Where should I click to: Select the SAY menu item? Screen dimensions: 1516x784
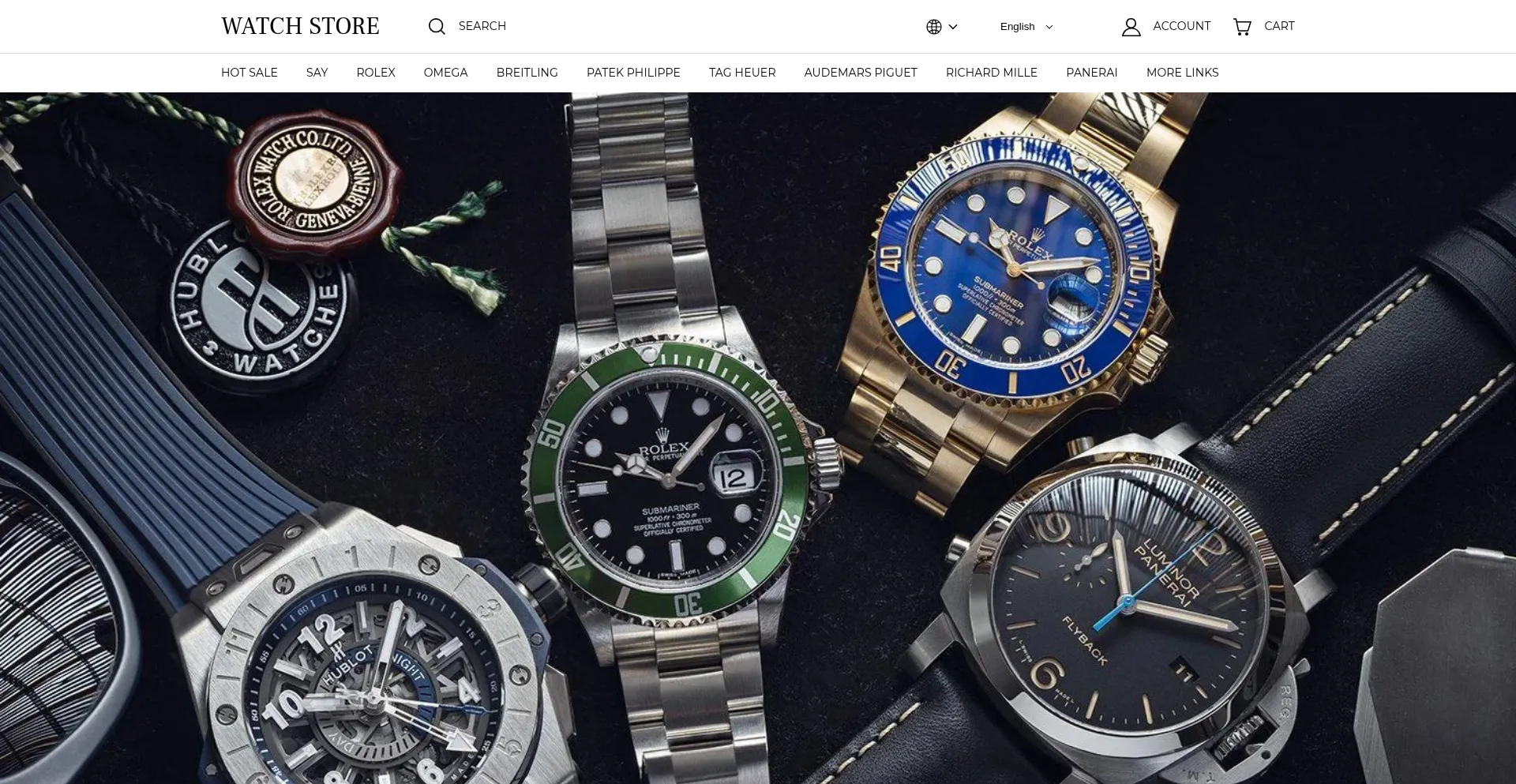(317, 73)
